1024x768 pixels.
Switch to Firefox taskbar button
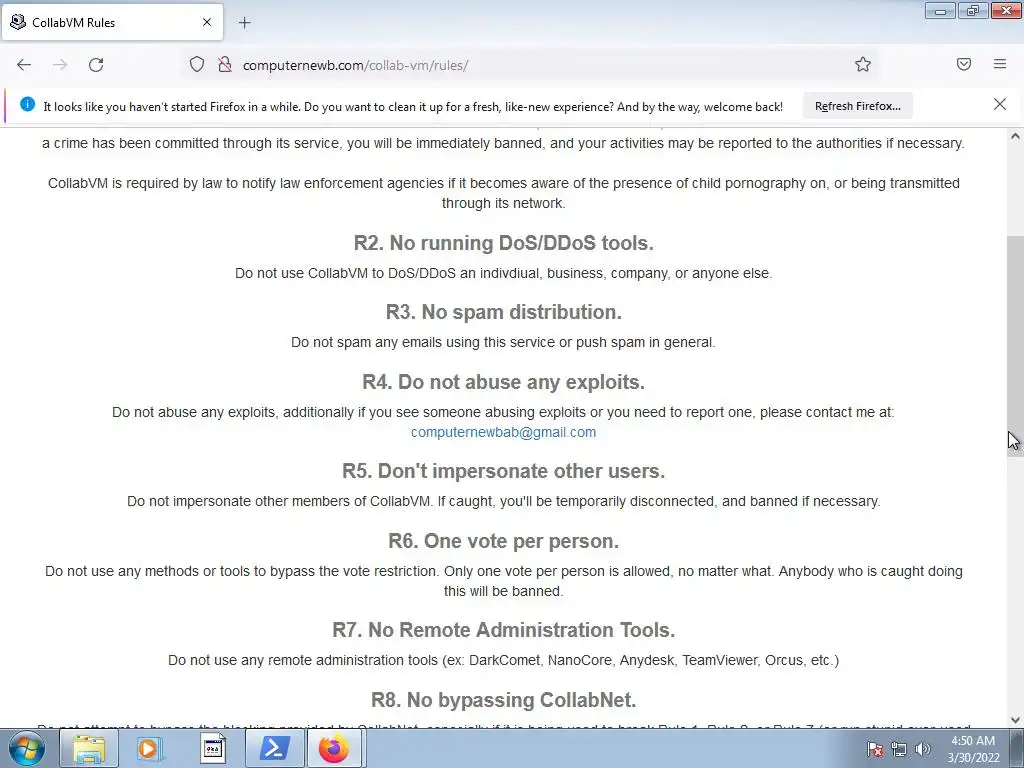coord(334,748)
